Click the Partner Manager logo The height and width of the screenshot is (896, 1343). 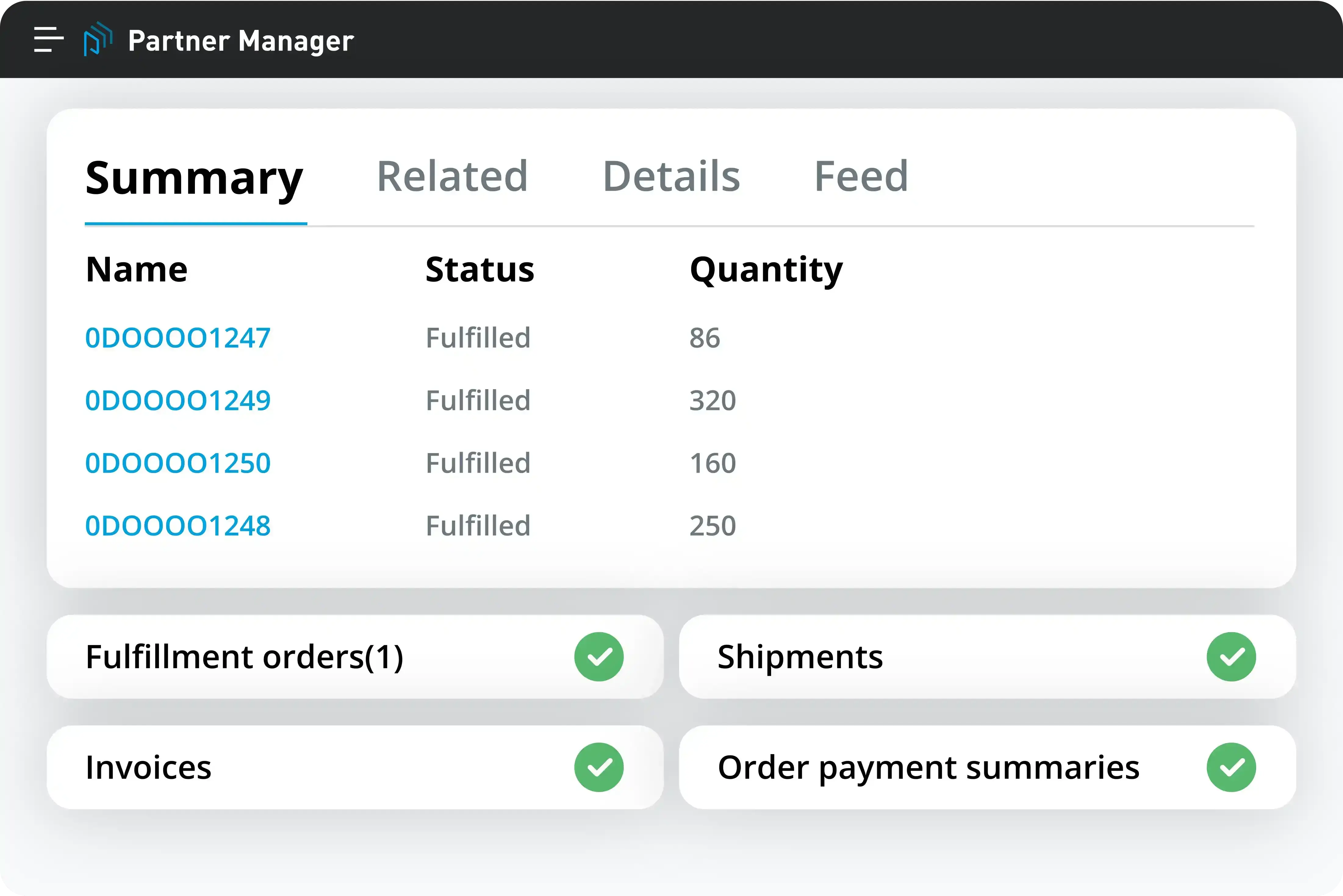(x=98, y=40)
